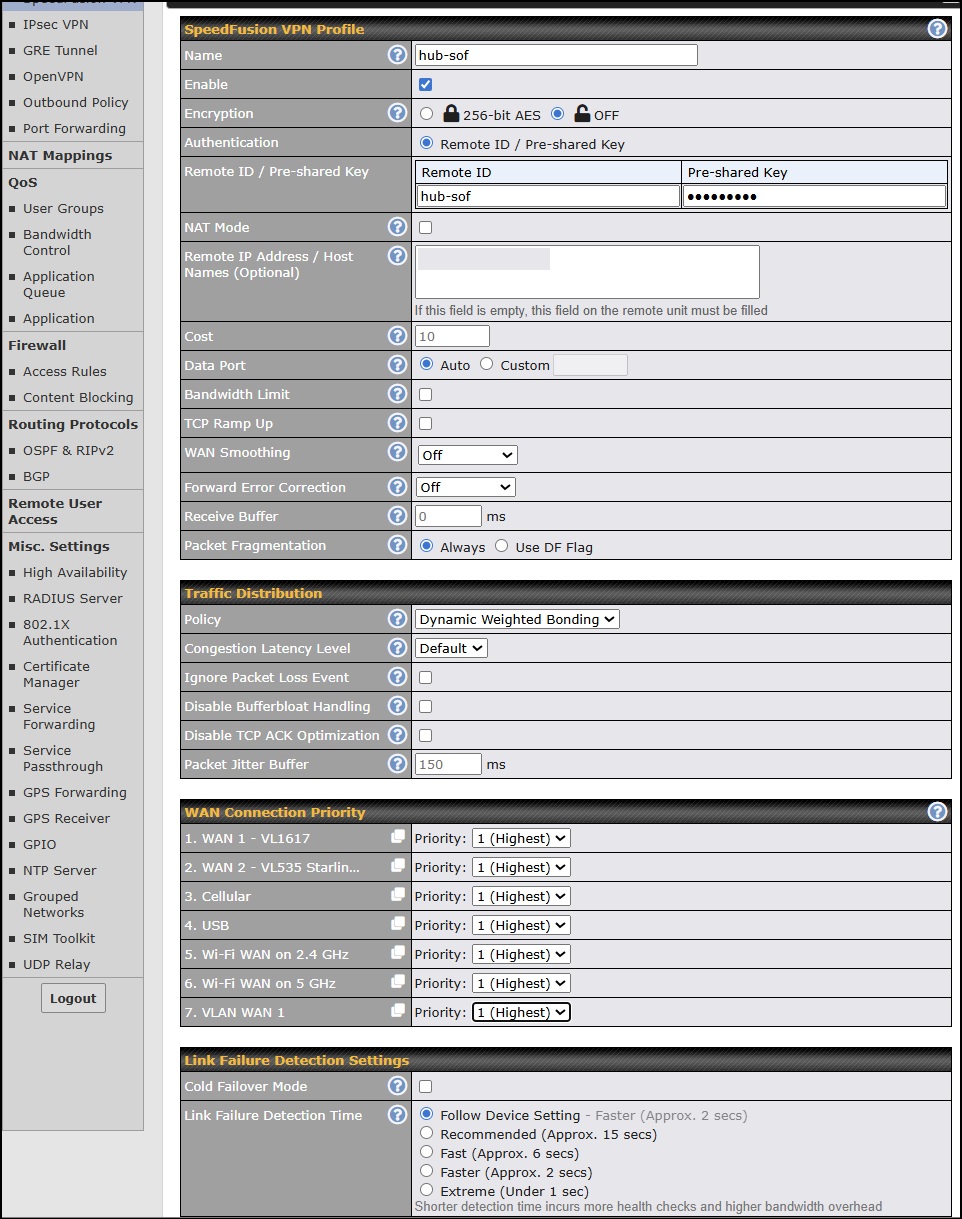
Task: Open priority dropdown for WAN 2 Starlink
Action: tap(521, 867)
